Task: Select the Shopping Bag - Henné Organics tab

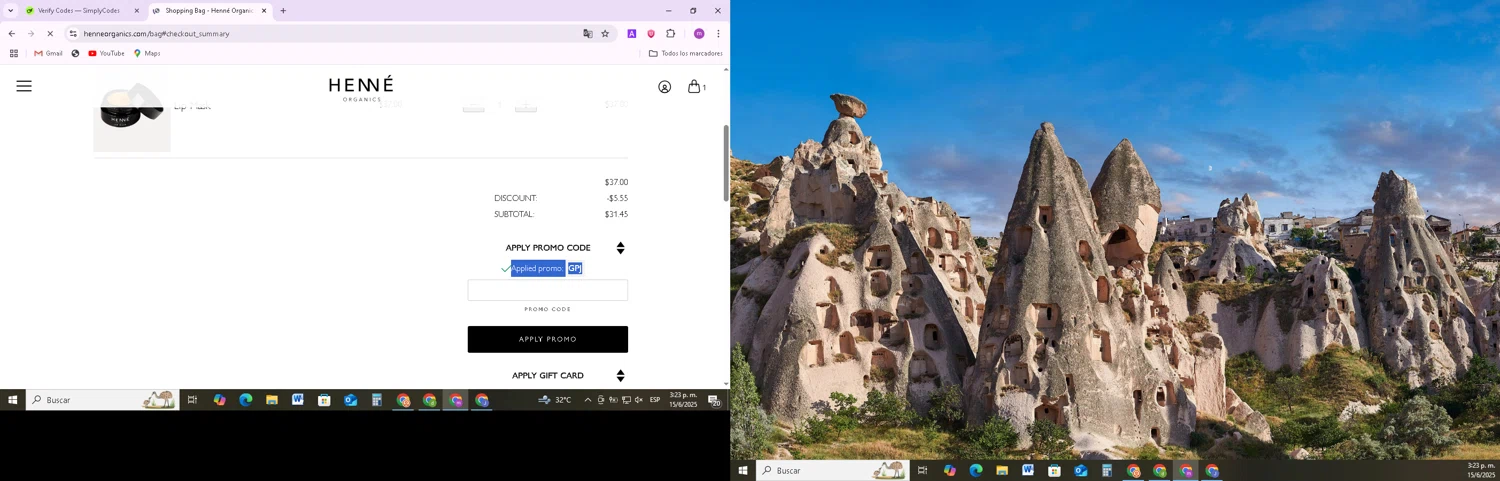Action: point(210,11)
